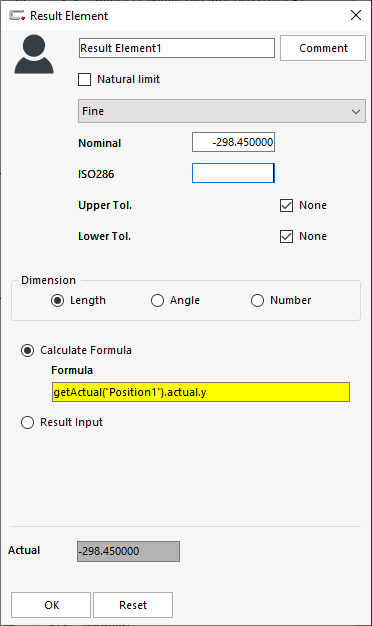Image resolution: width=372 pixels, height=626 pixels.
Task: Click the grayed Actual value field
Action: click(x=129, y=551)
